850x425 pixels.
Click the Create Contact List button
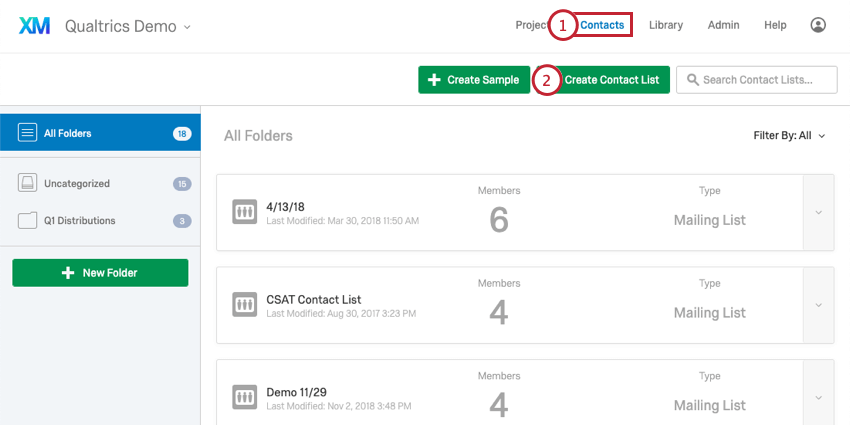603,80
